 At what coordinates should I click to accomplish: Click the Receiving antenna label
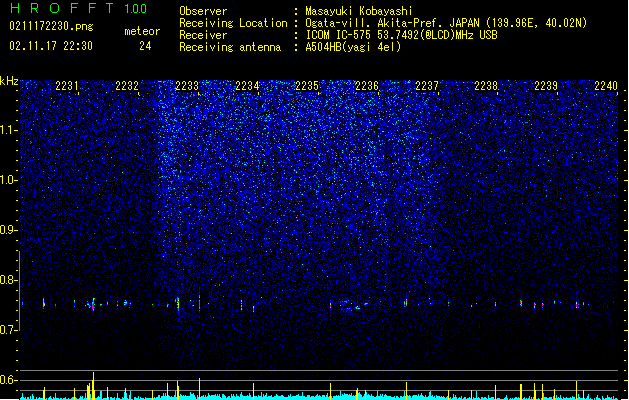pos(230,47)
